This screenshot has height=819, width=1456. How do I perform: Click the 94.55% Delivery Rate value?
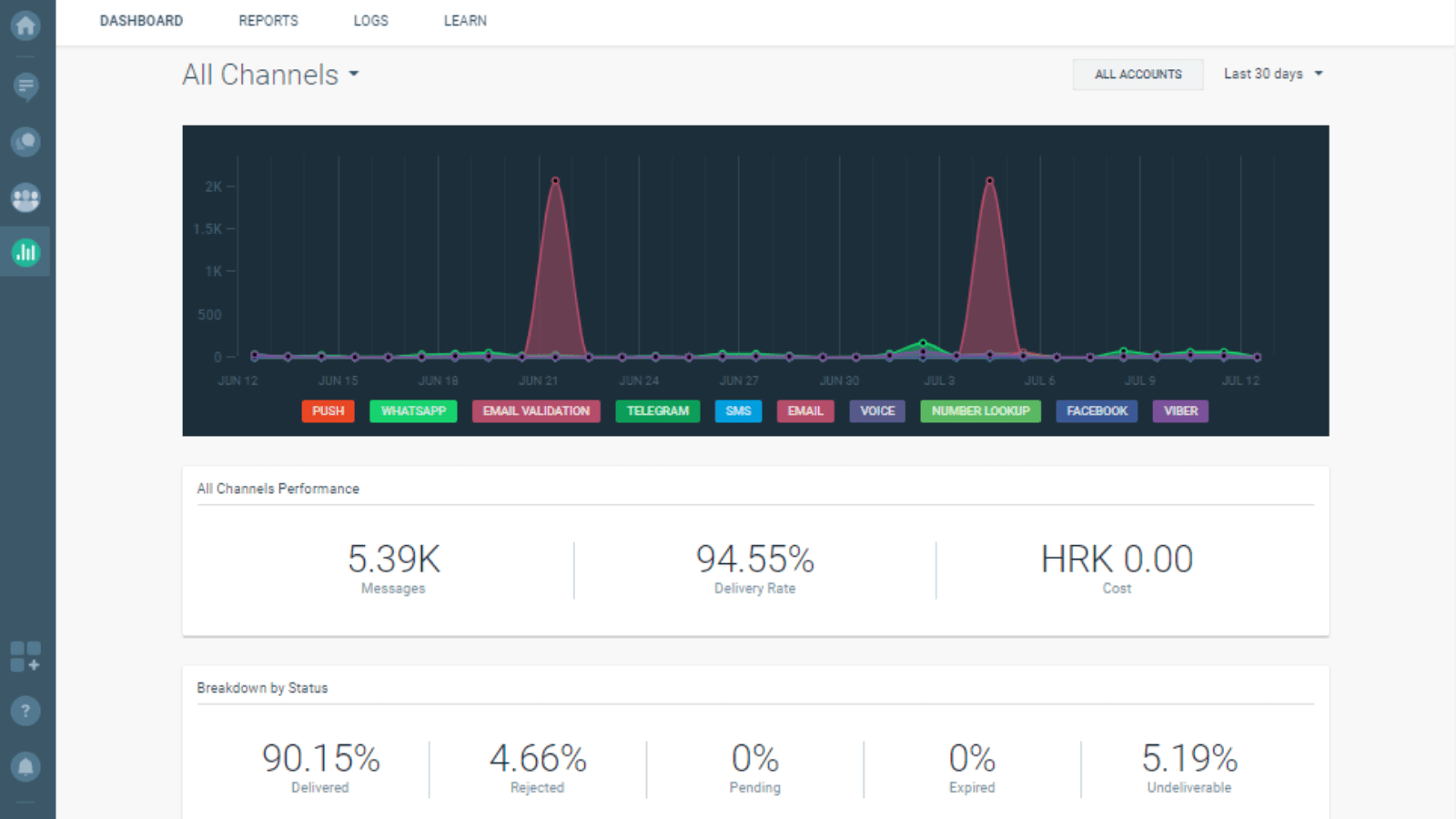[x=755, y=560]
